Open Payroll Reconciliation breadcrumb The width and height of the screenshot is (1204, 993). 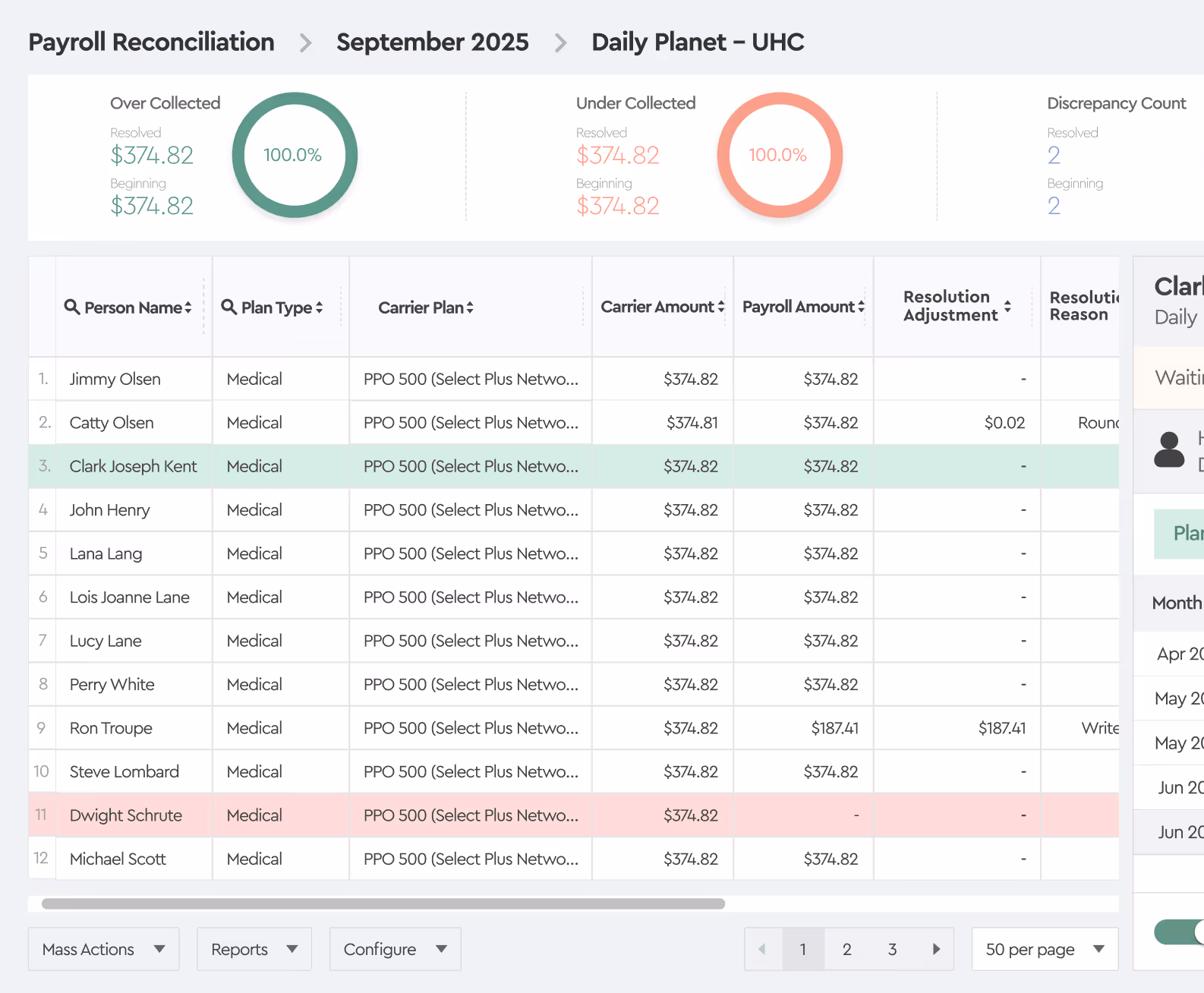point(152,42)
